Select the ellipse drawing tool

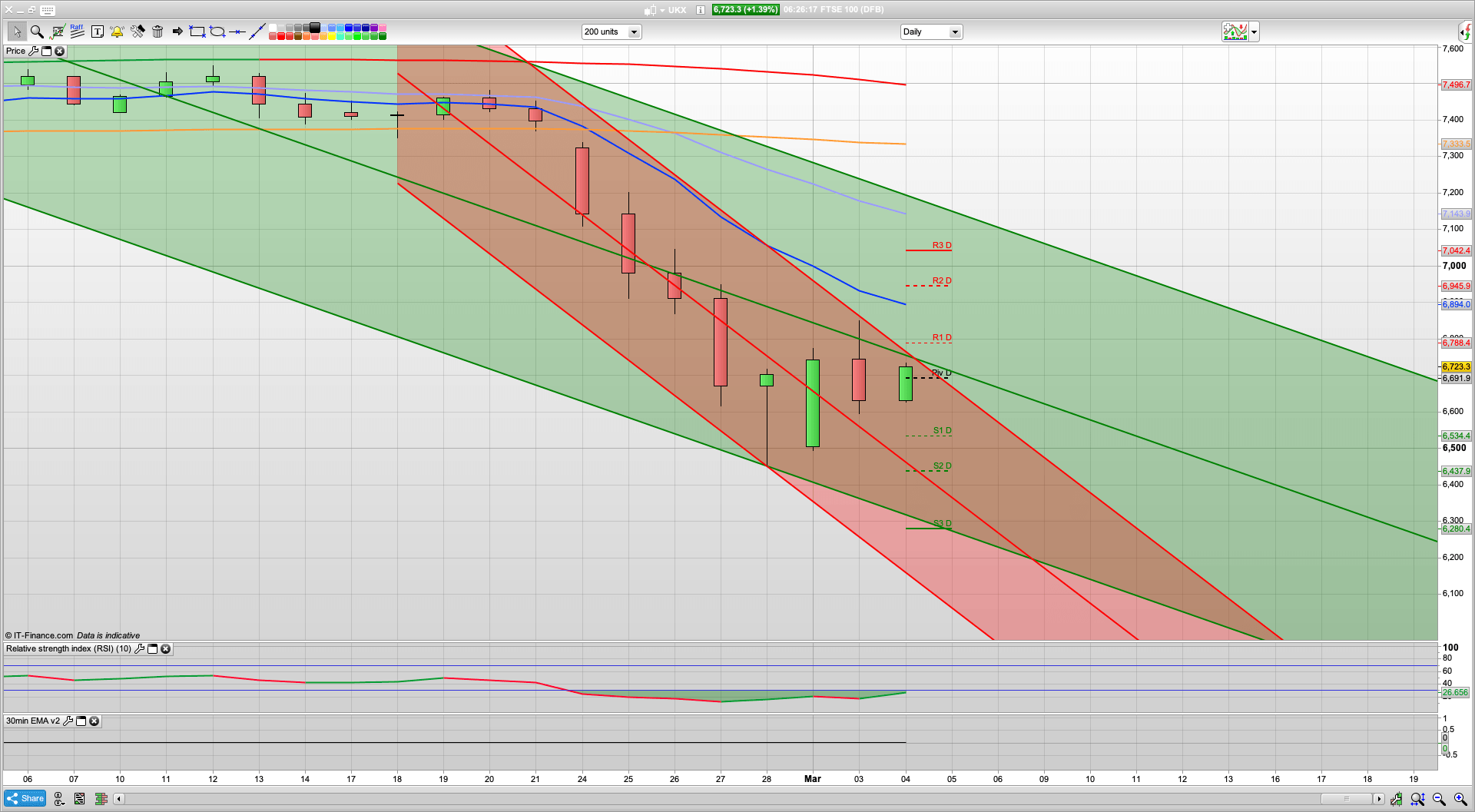pyautogui.click(x=217, y=31)
